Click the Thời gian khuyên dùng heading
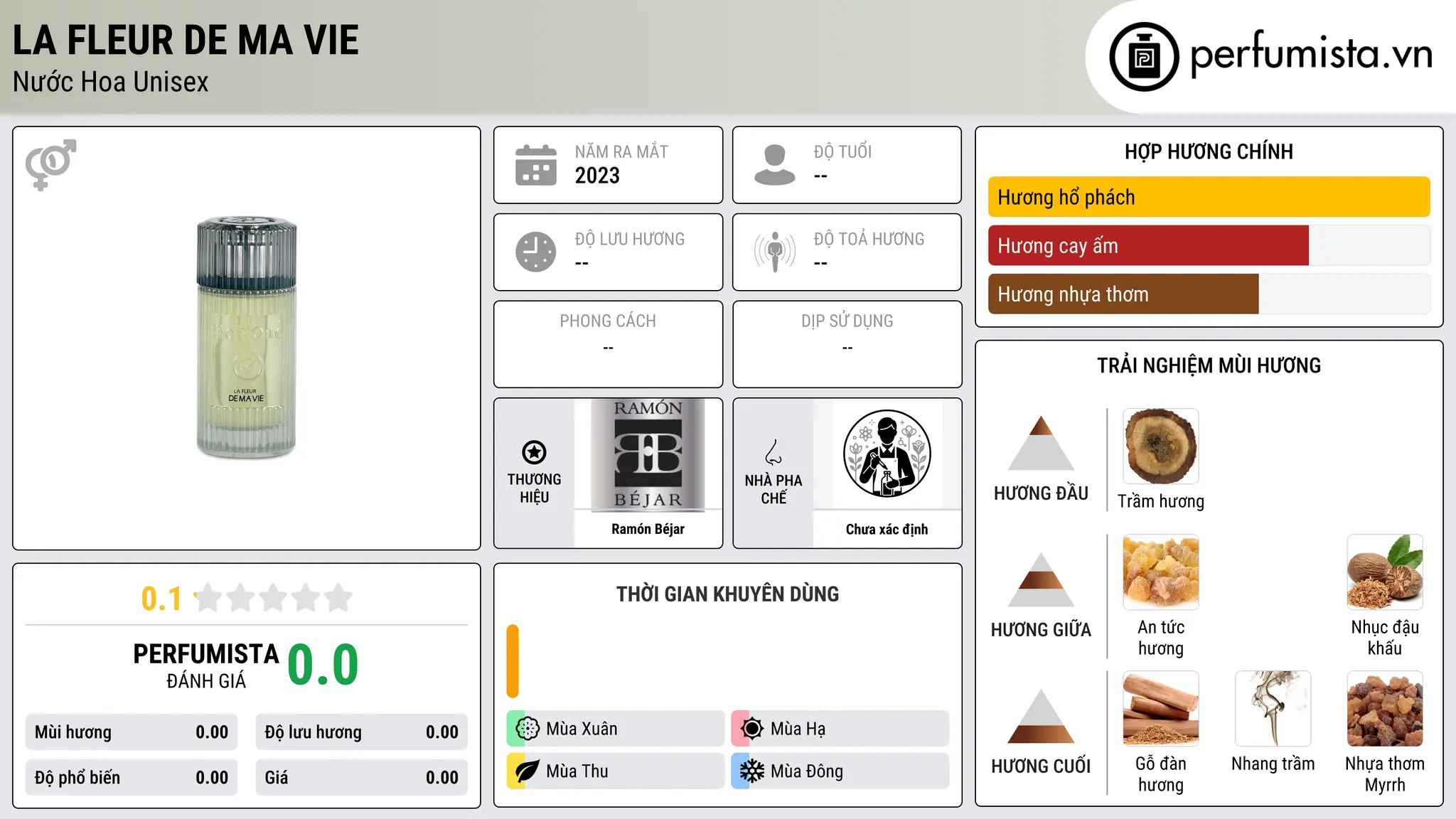This screenshot has width=1456, height=819. tap(727, 594)
